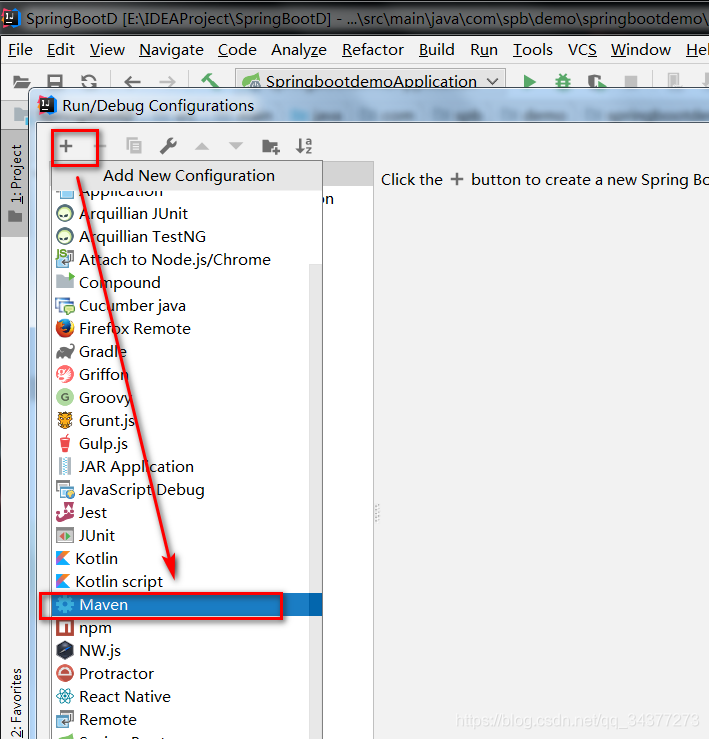The image size is (709, 739).
Task: Click Sort Configurations alphabetically icon
Action: 304,146
